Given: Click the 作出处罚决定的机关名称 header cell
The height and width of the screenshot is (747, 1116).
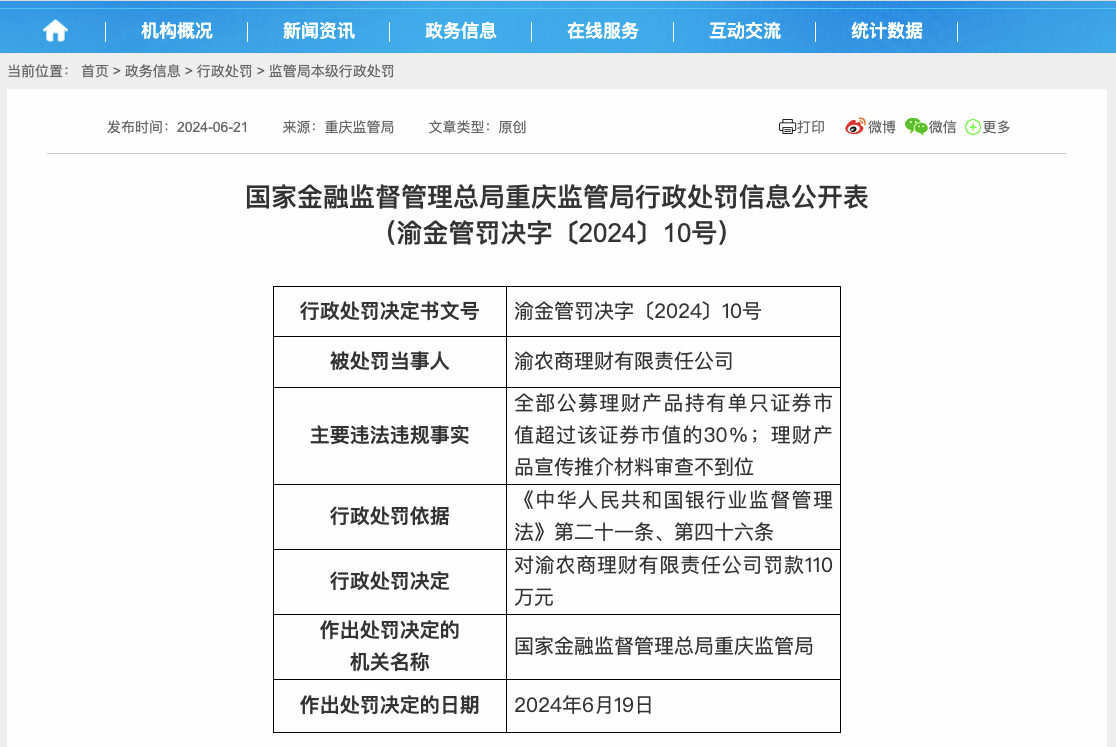Looking at the screenshot, I should [x=389, y=647].
